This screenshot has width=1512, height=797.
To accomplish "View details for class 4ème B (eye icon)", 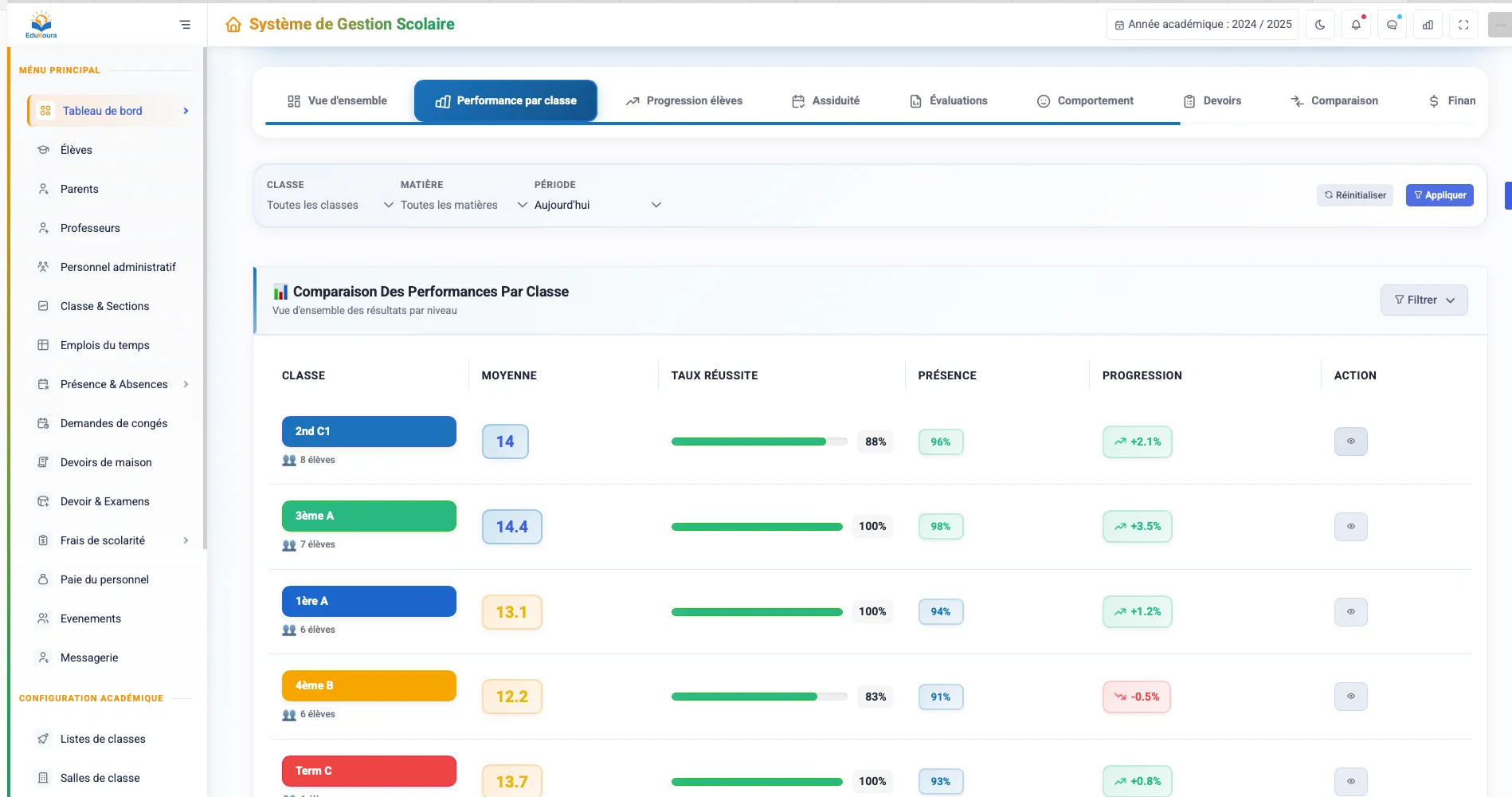I will [1350, 697].
